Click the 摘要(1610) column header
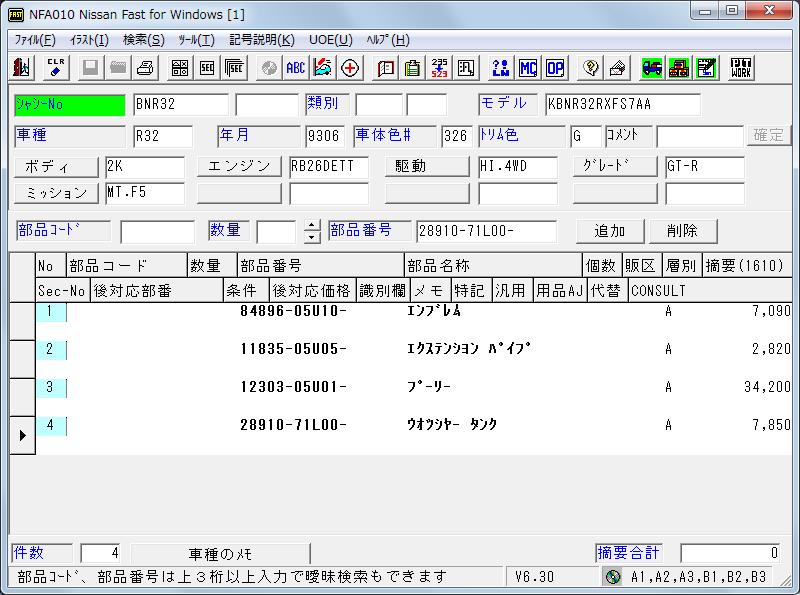This screenshot has width=800, height=595. [746, 266]
